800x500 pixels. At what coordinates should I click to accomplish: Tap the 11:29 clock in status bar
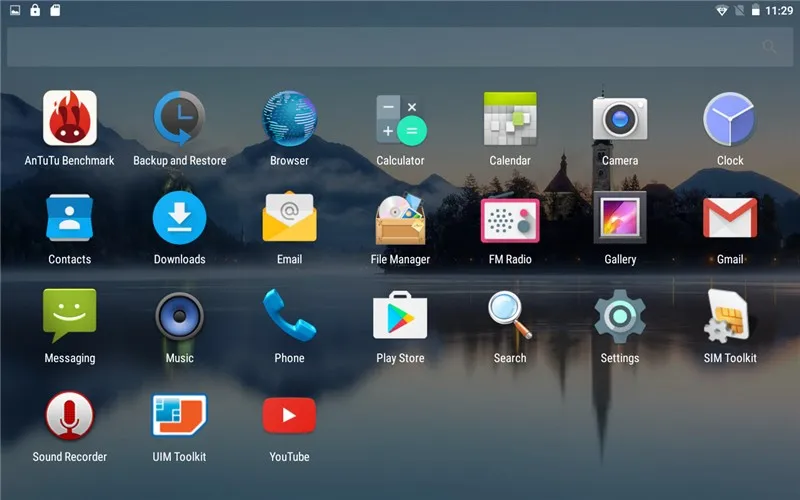(779, 10)
